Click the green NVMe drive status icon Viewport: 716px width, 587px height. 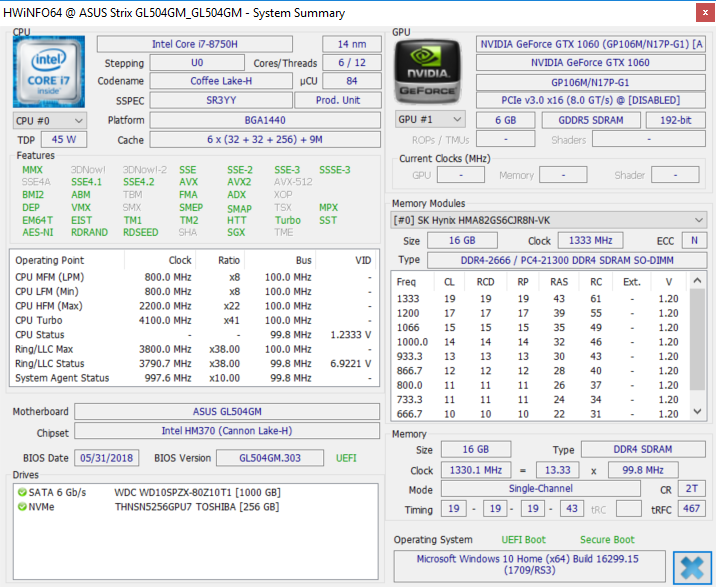coord(22,507)
